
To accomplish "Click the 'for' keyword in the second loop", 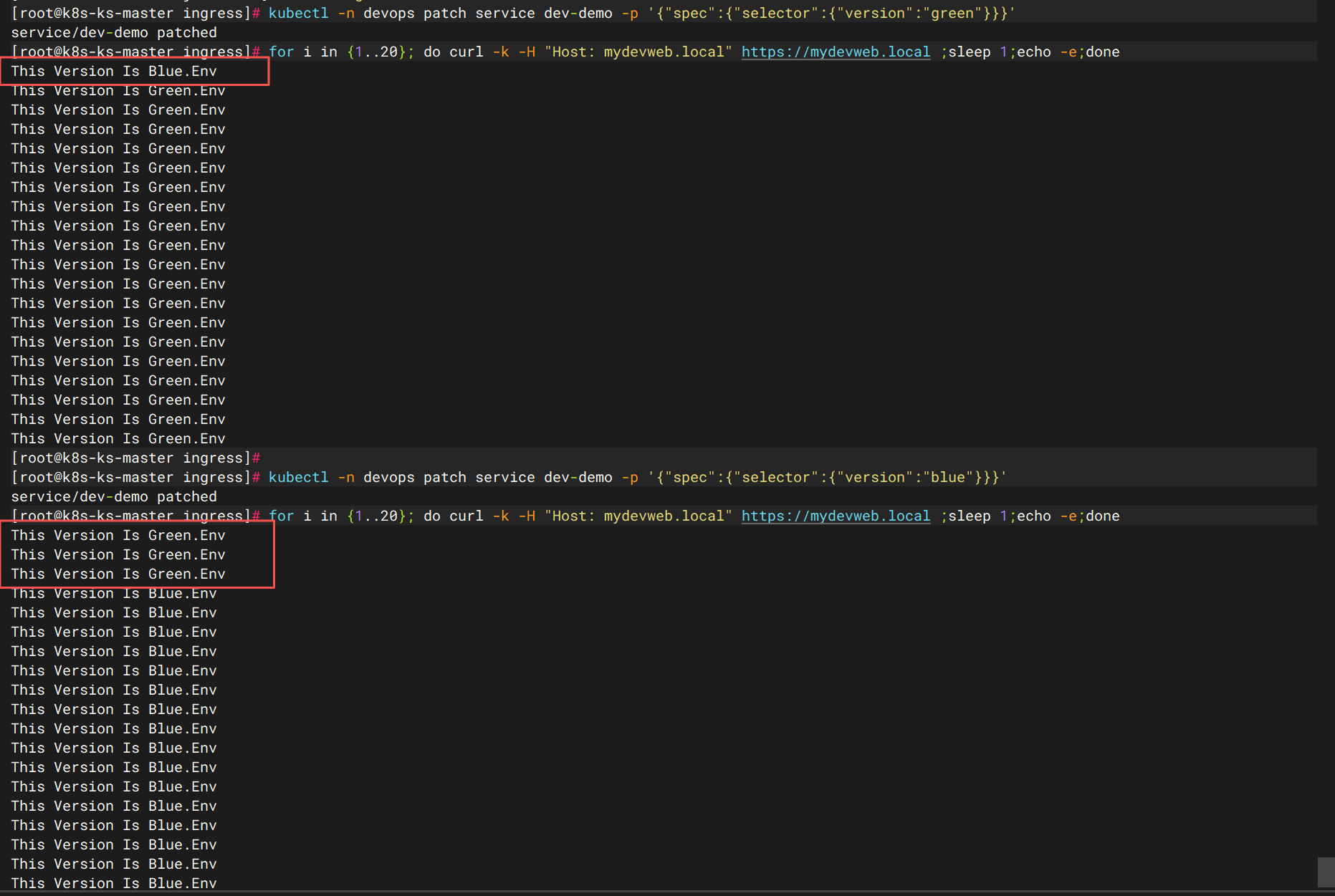I will click(281, 516).
